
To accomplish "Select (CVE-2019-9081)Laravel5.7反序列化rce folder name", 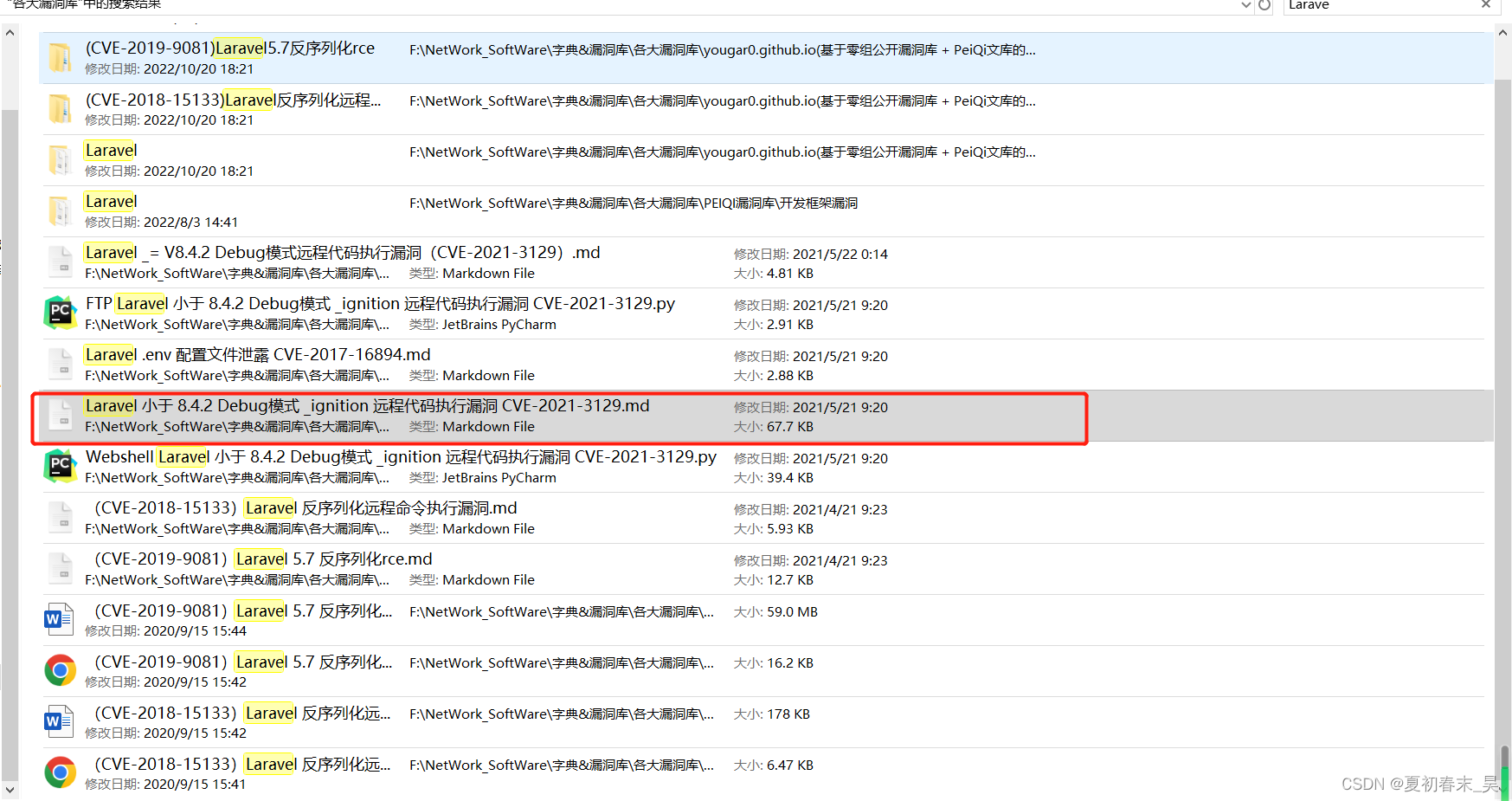I will pos(230,48).
